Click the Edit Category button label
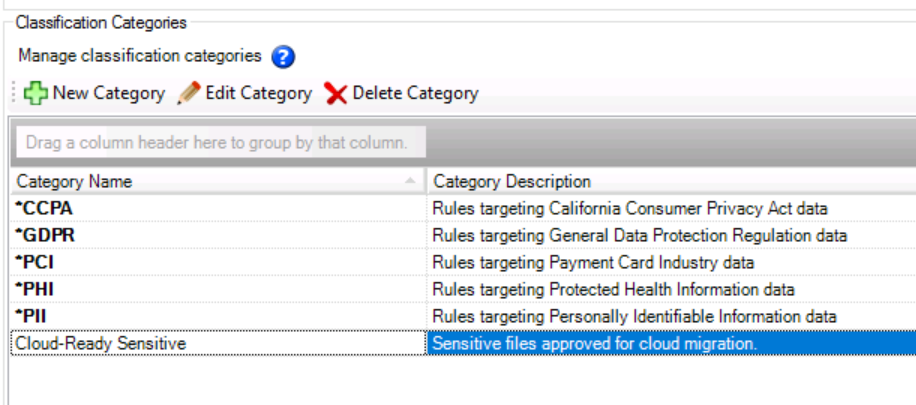 pyautogui.click(x=259, y=93)
